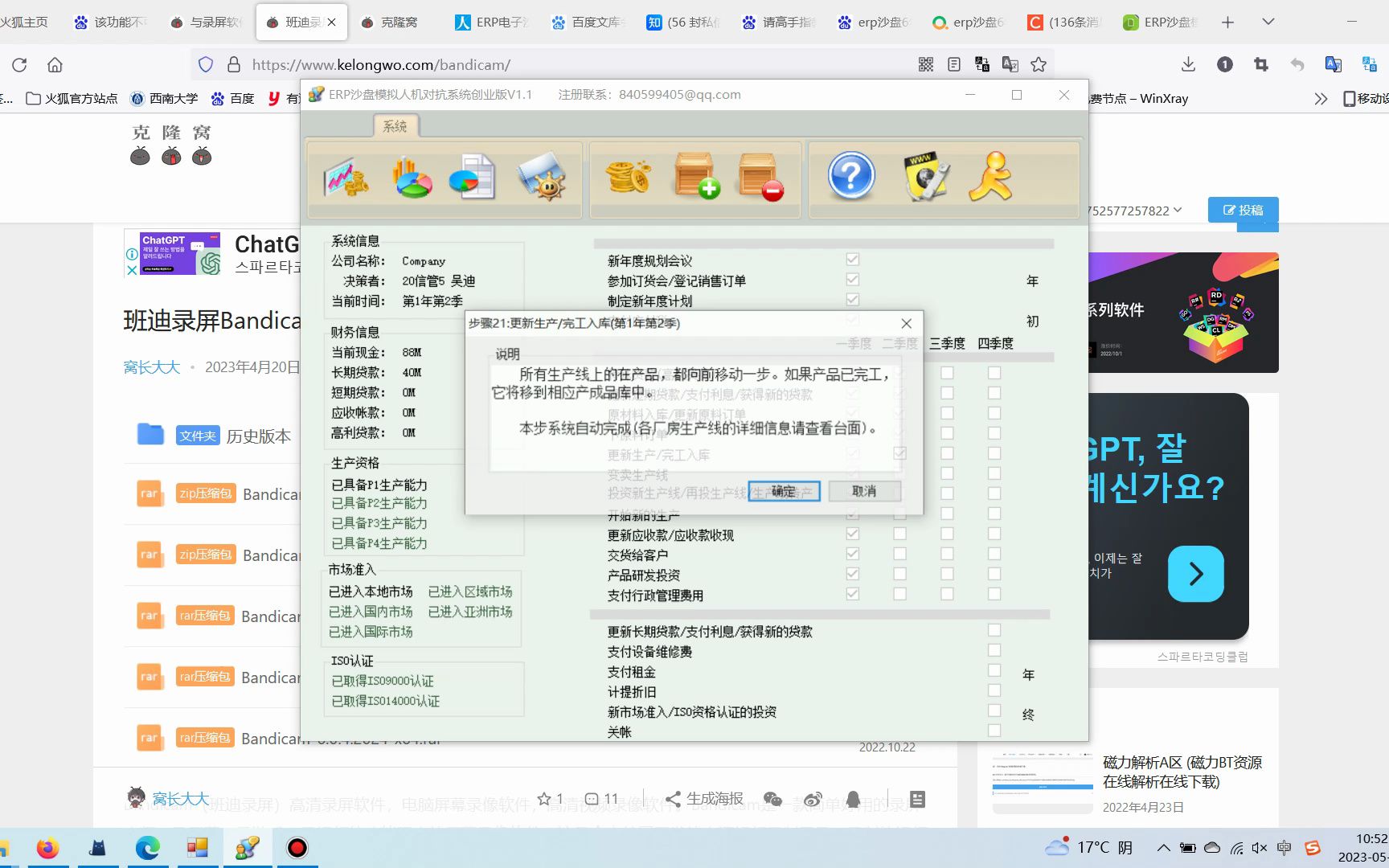Image resolution: width=1389 pixels, height=868 pixels.
Task: Open the pie chart report document icon
Action: tap(472, 177)
